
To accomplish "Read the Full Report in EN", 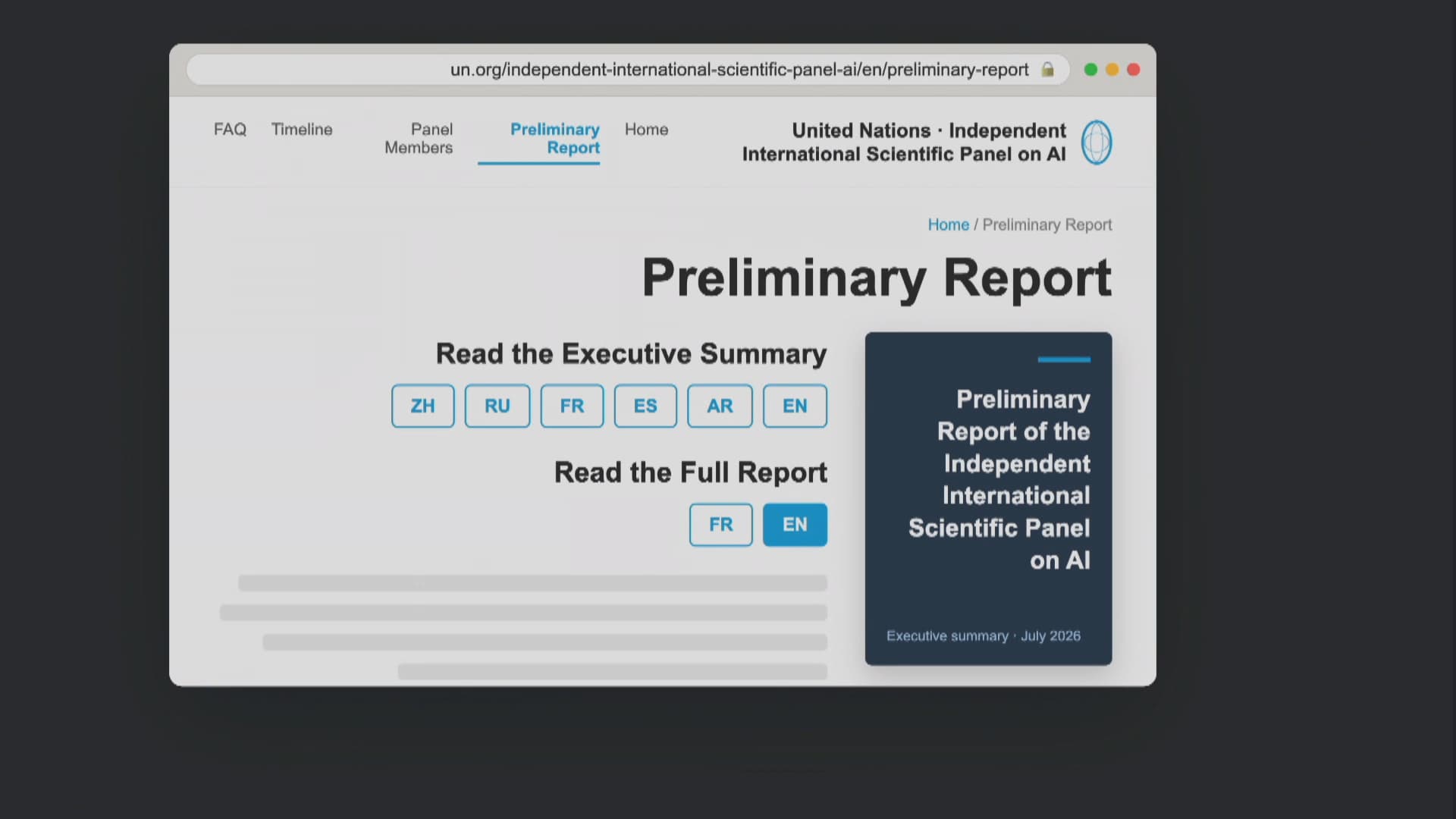I will 795,525.
